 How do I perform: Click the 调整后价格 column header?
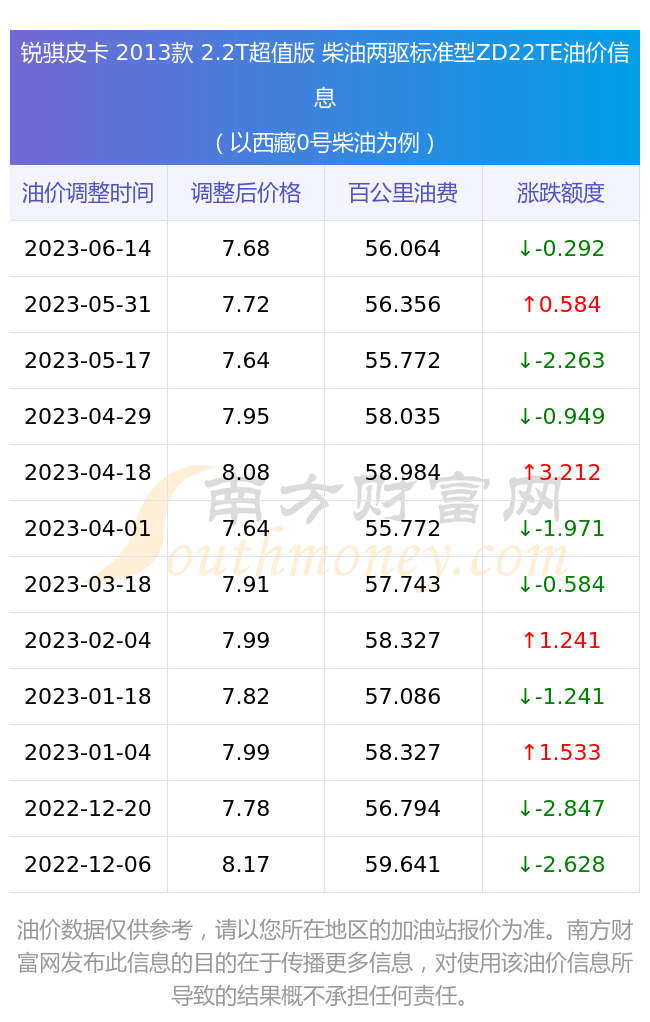pos(246,193)
